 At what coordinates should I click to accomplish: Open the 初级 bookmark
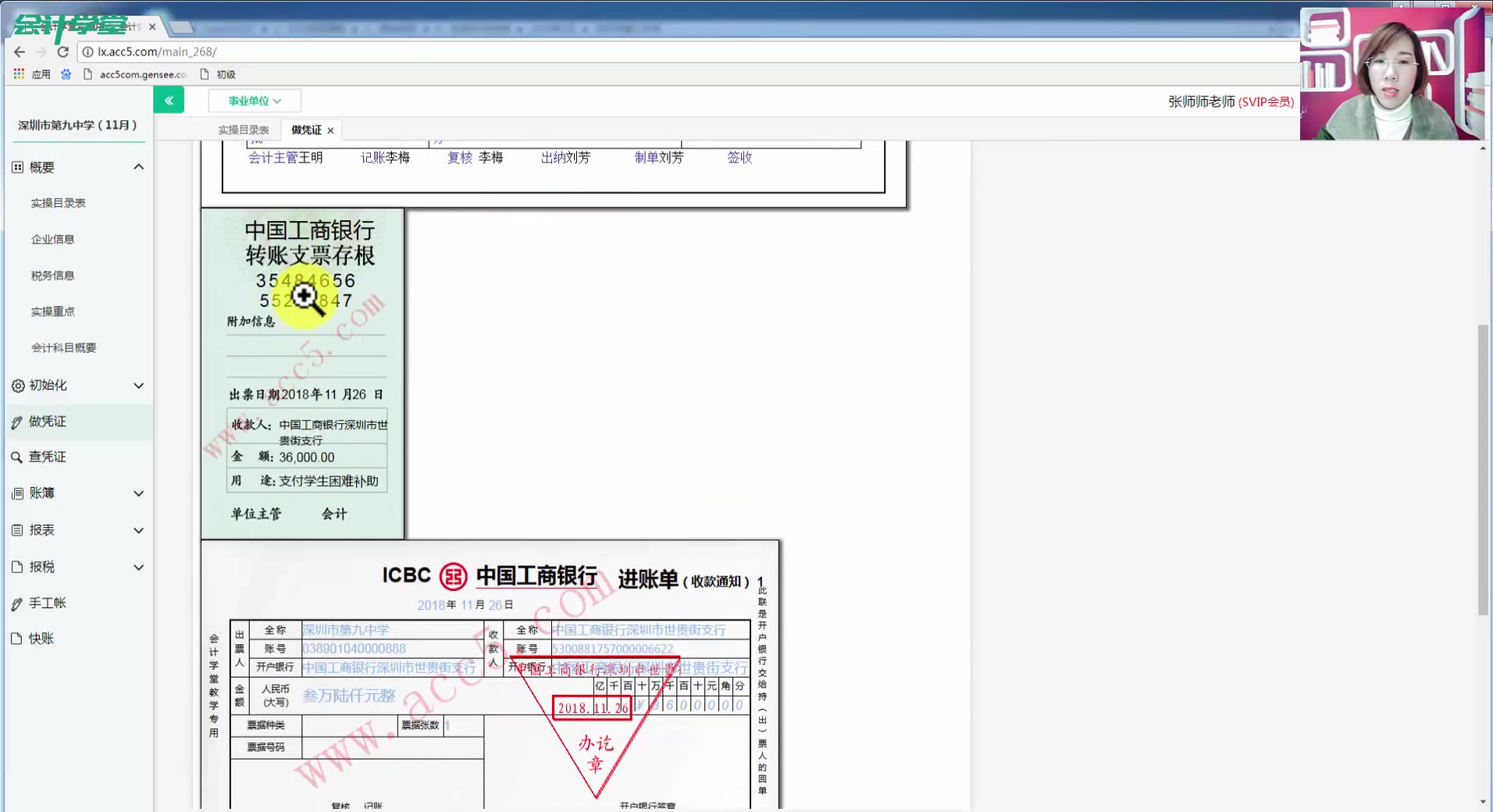[218, 74]
